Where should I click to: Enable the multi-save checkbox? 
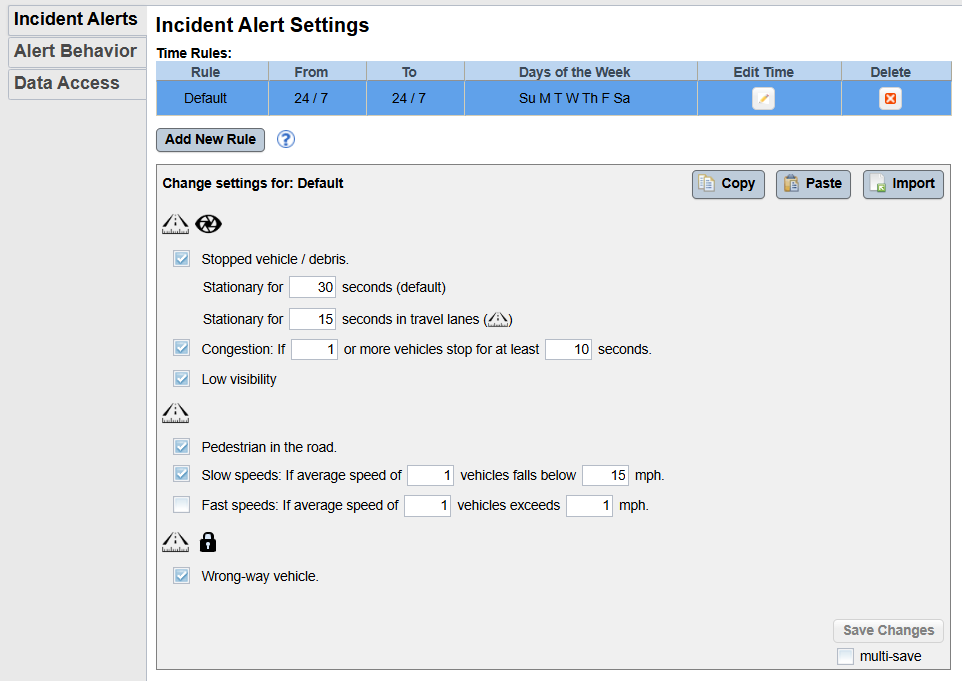(845, 656)
